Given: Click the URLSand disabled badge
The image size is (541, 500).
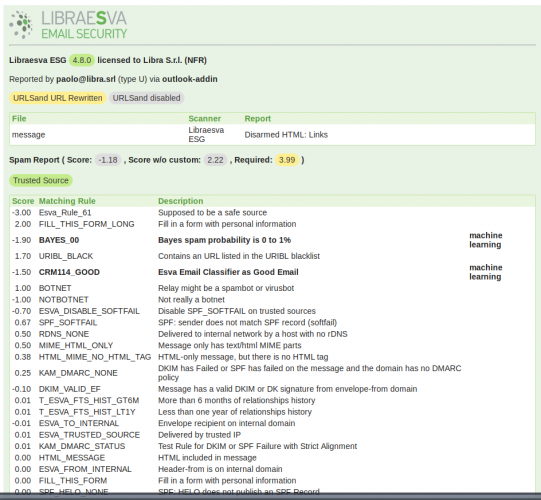Looking at the screenshot, I should (x=147, y=98).
